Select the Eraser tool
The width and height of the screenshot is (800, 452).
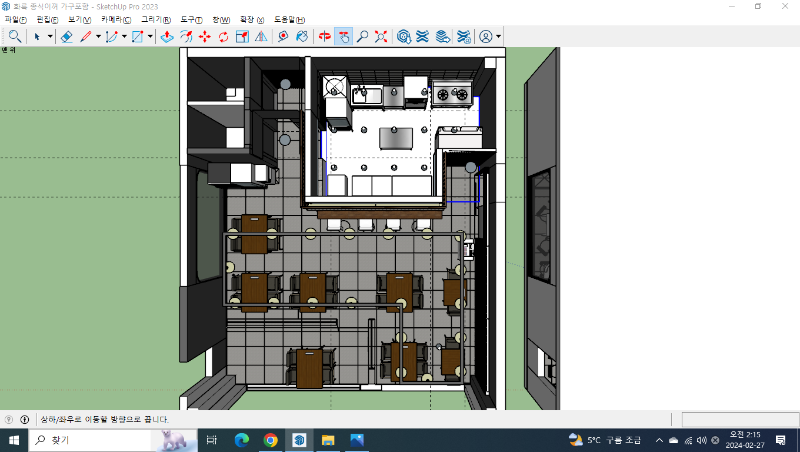click(x=67, y=36)
